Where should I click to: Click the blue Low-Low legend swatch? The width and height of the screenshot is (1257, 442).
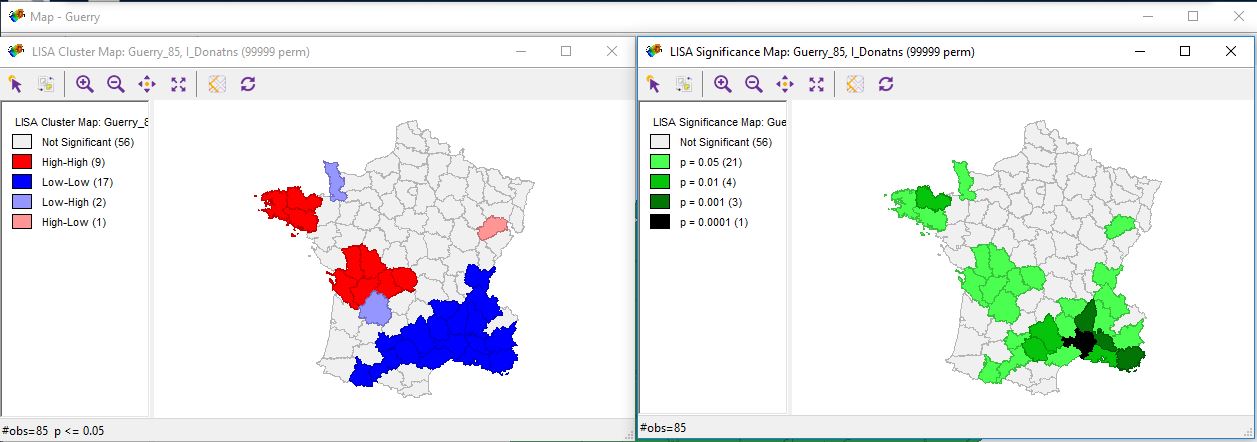point(22,182)
